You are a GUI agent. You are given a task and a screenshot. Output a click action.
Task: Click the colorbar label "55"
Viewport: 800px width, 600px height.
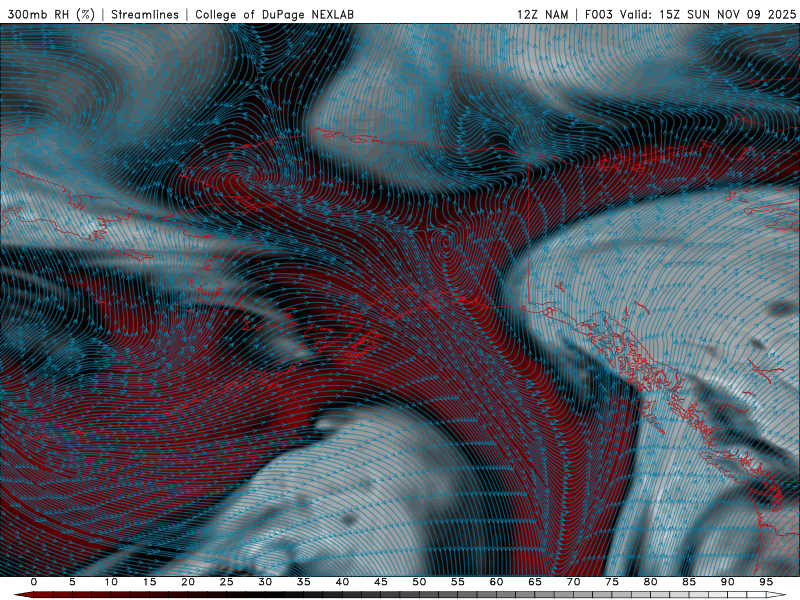pyautogui.click(x=458, y=582)
